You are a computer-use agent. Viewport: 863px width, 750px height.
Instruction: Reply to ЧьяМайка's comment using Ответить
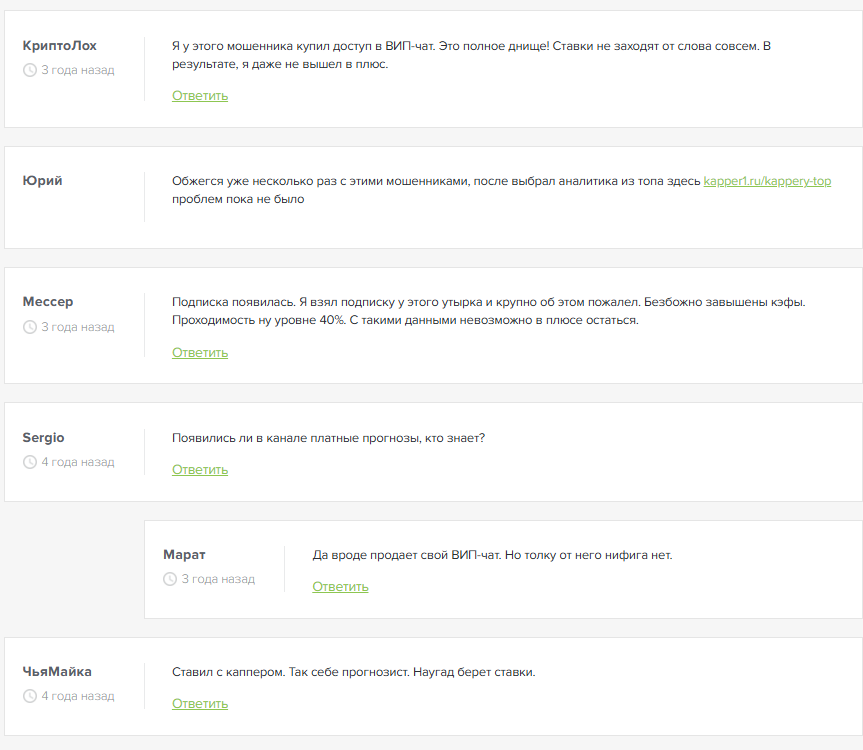pyautogui.click(x=200, y=704)
